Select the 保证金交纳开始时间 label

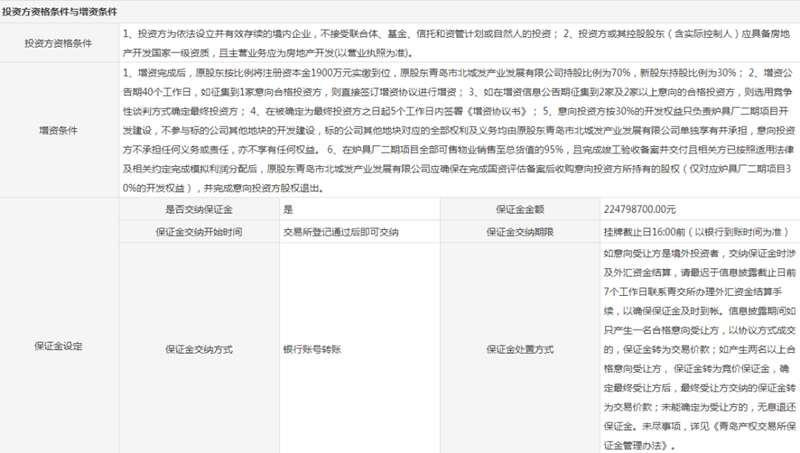199,231
